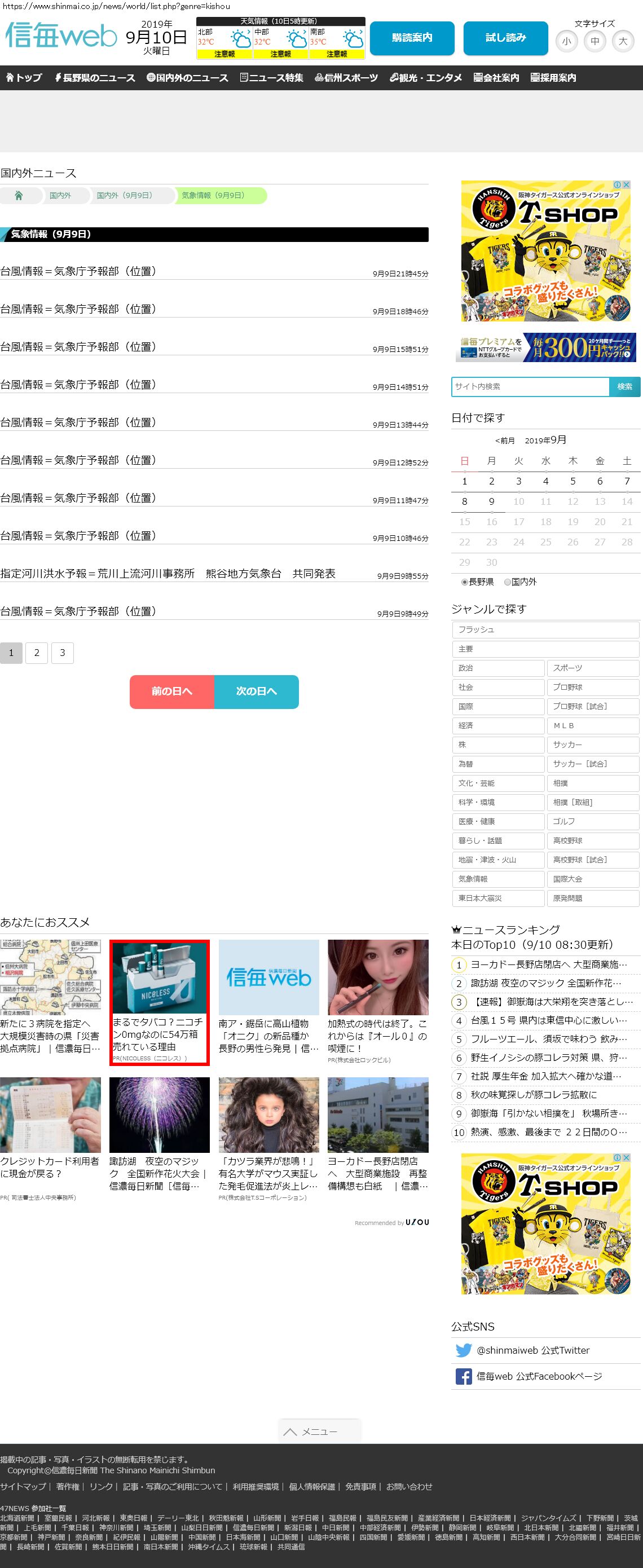
Task: Select large font size button
Action: [622, 41]
